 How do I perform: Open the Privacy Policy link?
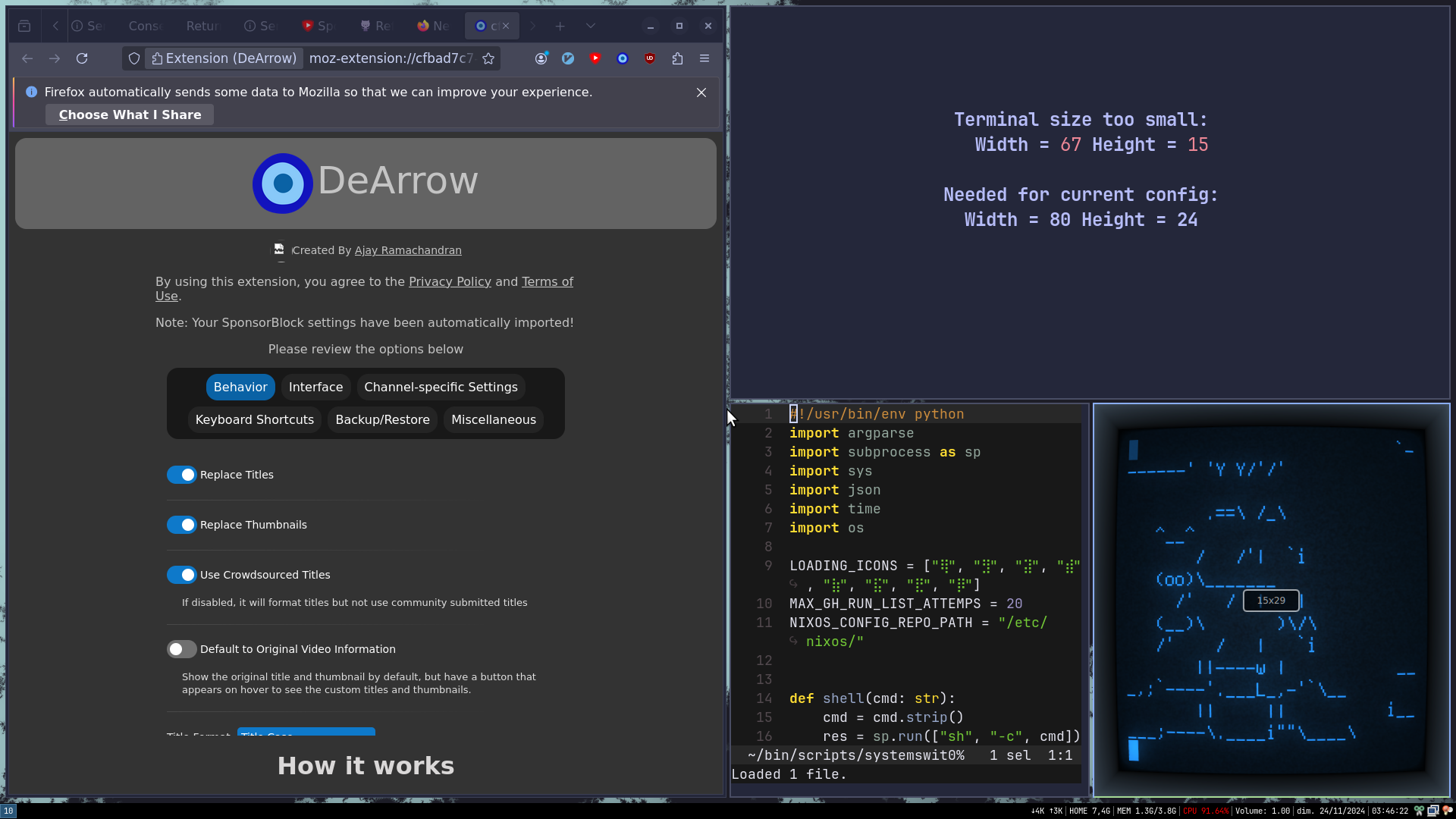tap(450, 281)
